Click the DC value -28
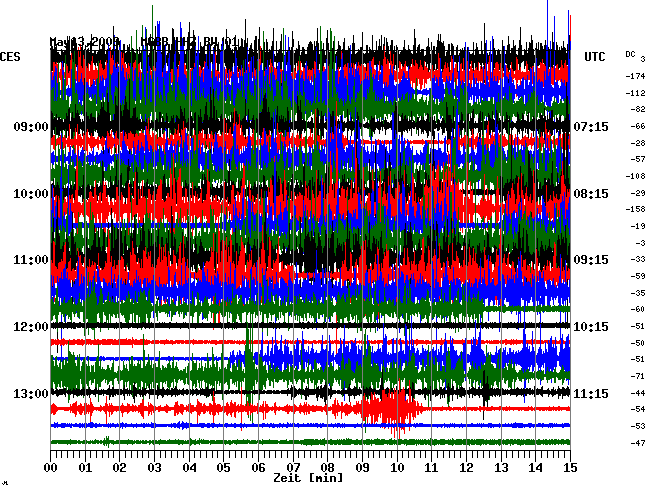The width and height of the screenshot is (650, 494). 638,143
